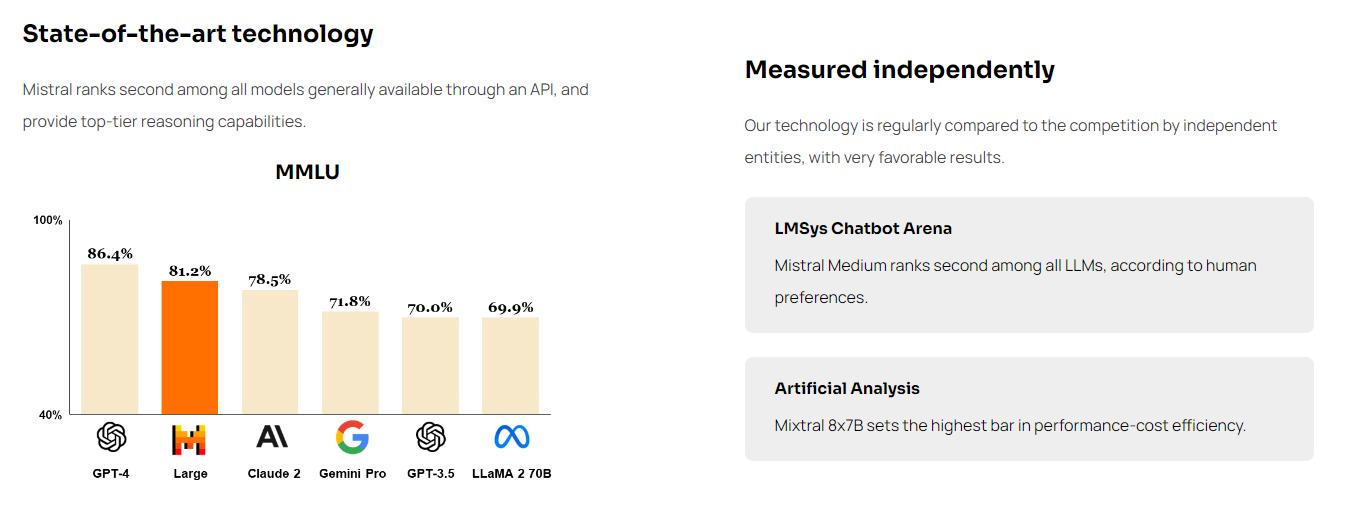This screenshot has height=505, width=1372.
Task: Click the Anthropic logo above Claude 2
Action: coord(271,437)
